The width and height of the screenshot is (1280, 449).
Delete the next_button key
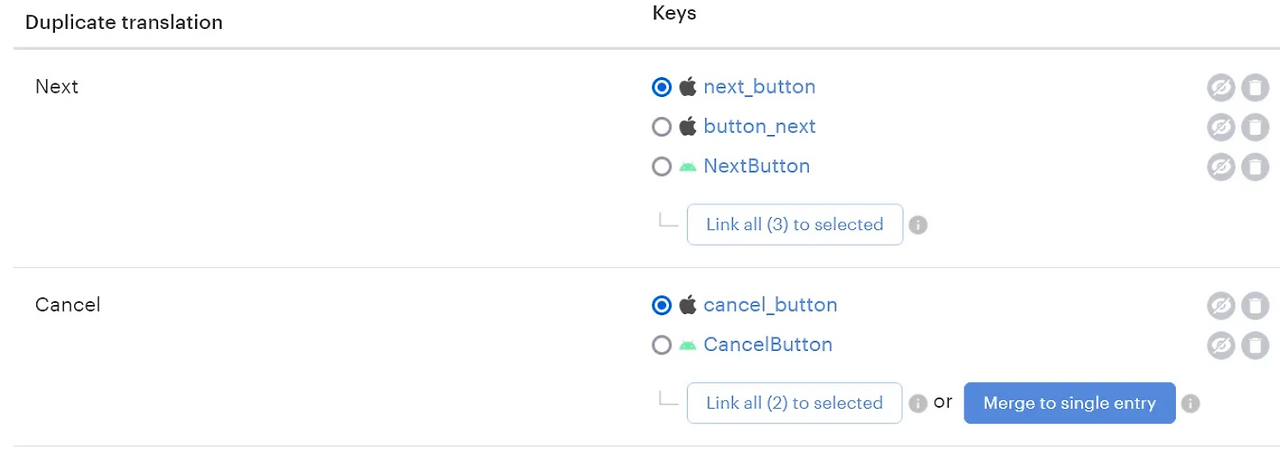point(1255,88)
